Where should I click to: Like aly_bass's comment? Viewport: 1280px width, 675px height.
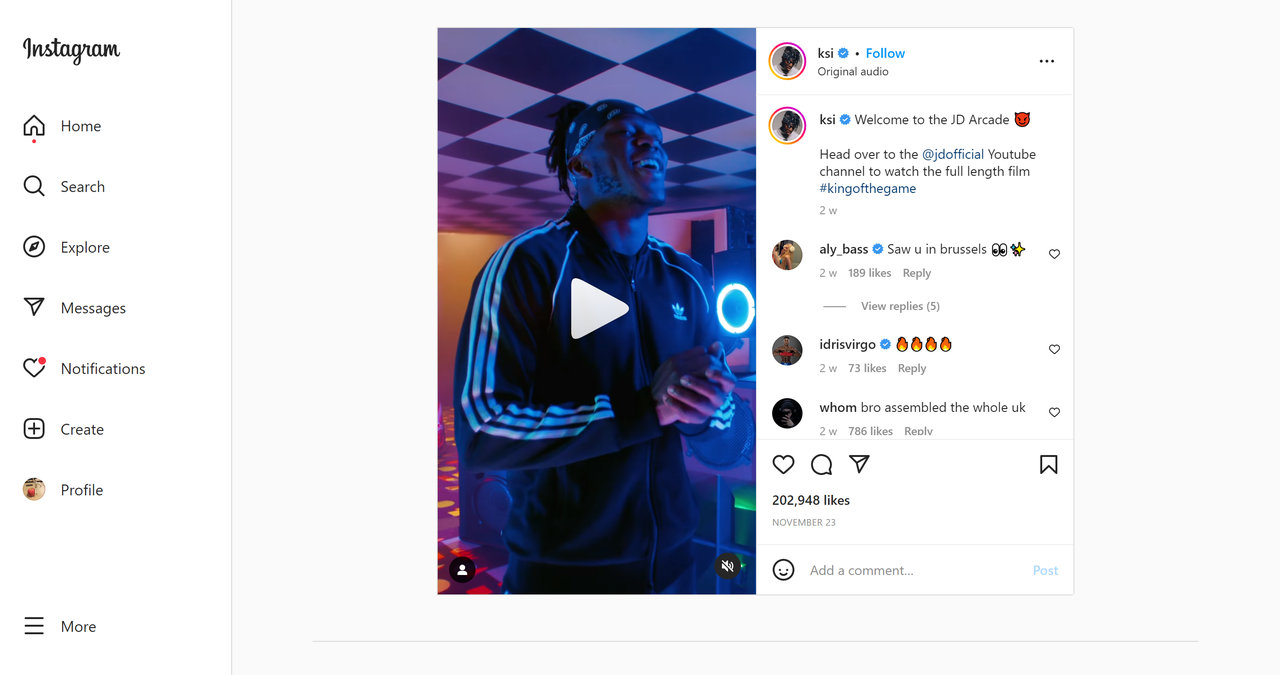1054,254
